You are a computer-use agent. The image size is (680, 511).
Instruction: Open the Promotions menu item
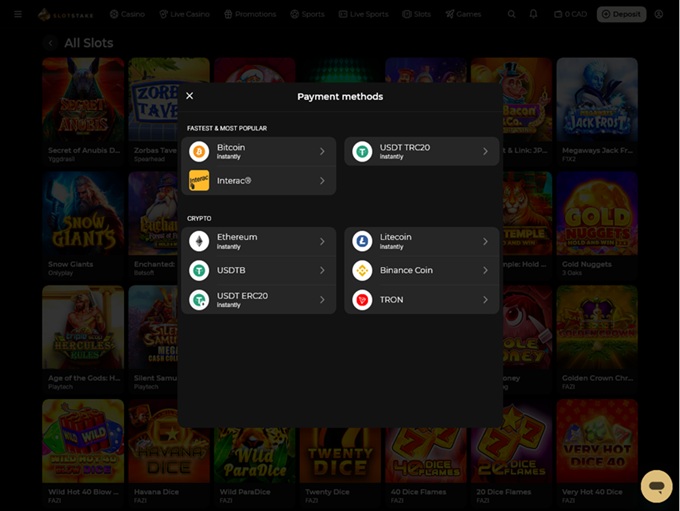coord(250,14)
